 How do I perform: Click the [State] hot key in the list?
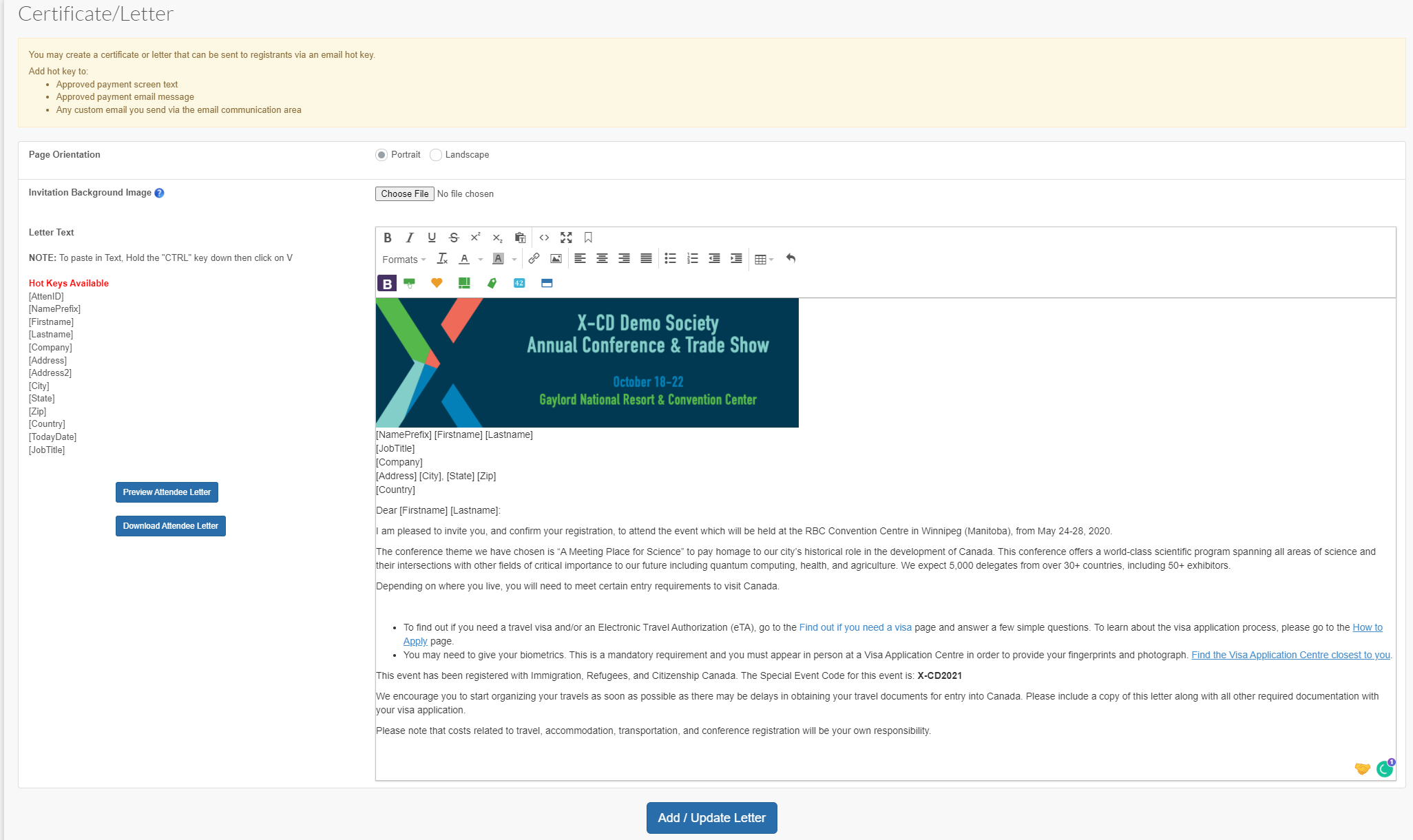[41, 399]
